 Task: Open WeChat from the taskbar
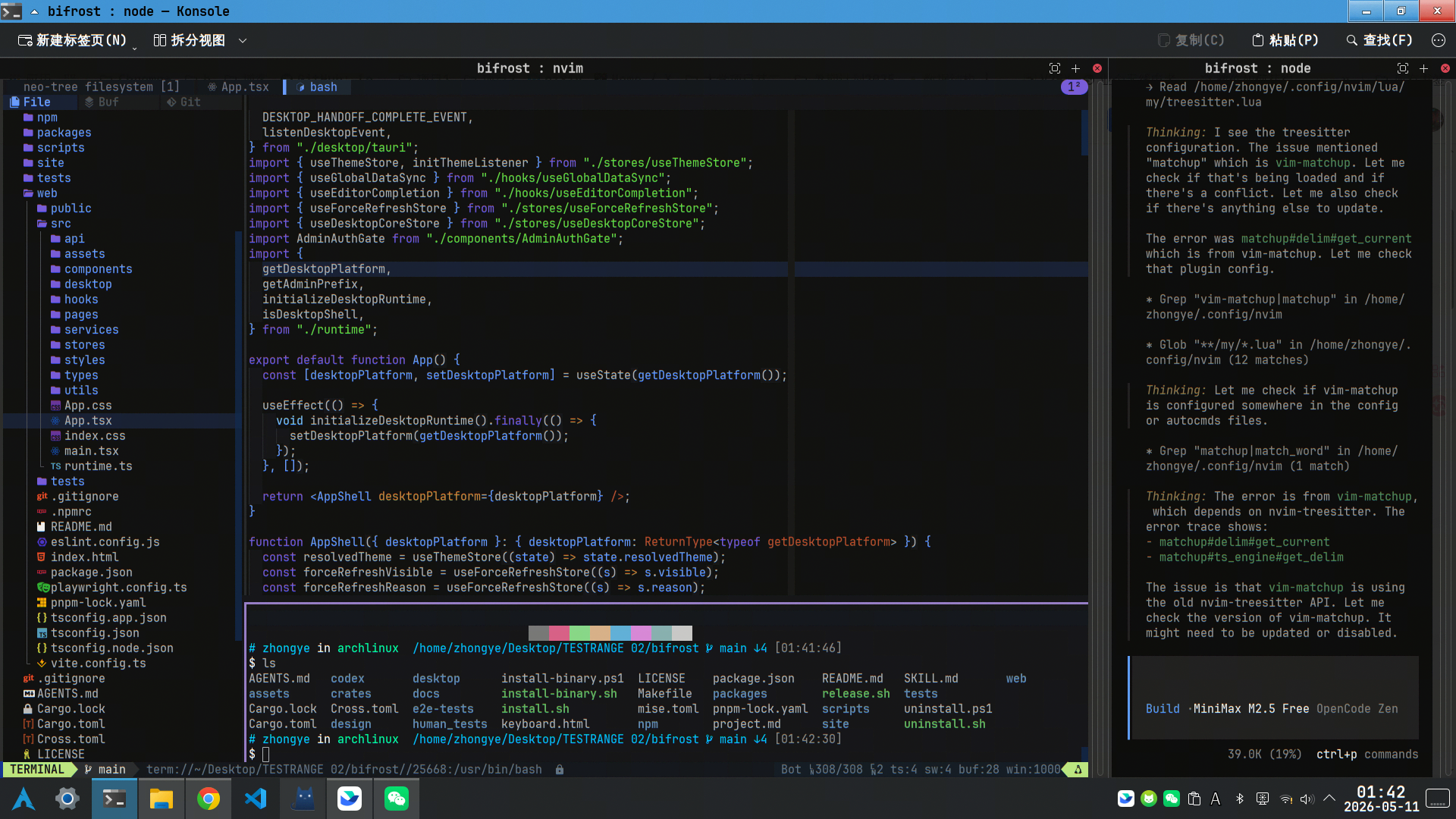click(397, 799)
